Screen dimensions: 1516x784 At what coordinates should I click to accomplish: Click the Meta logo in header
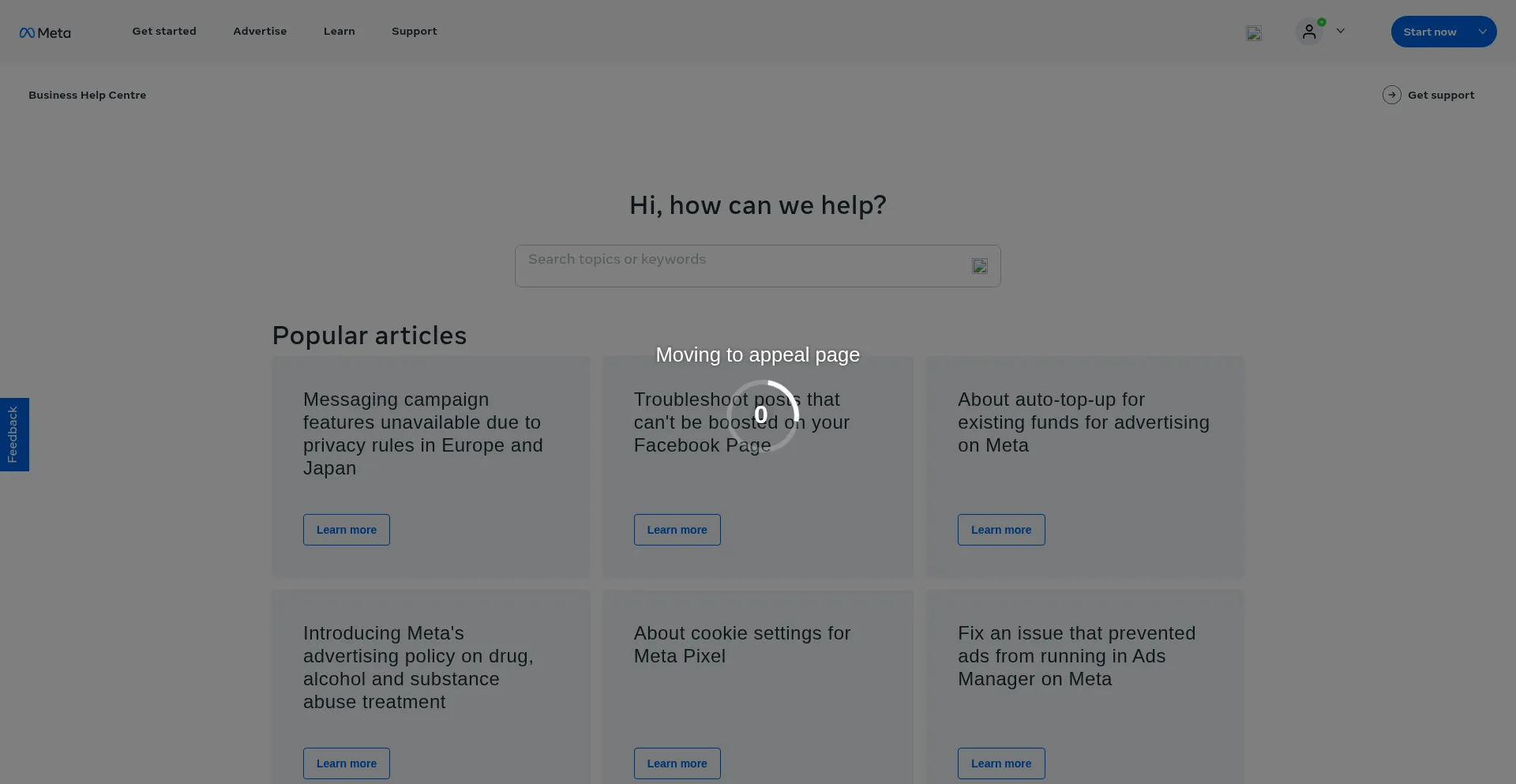(x=45, y=32)
